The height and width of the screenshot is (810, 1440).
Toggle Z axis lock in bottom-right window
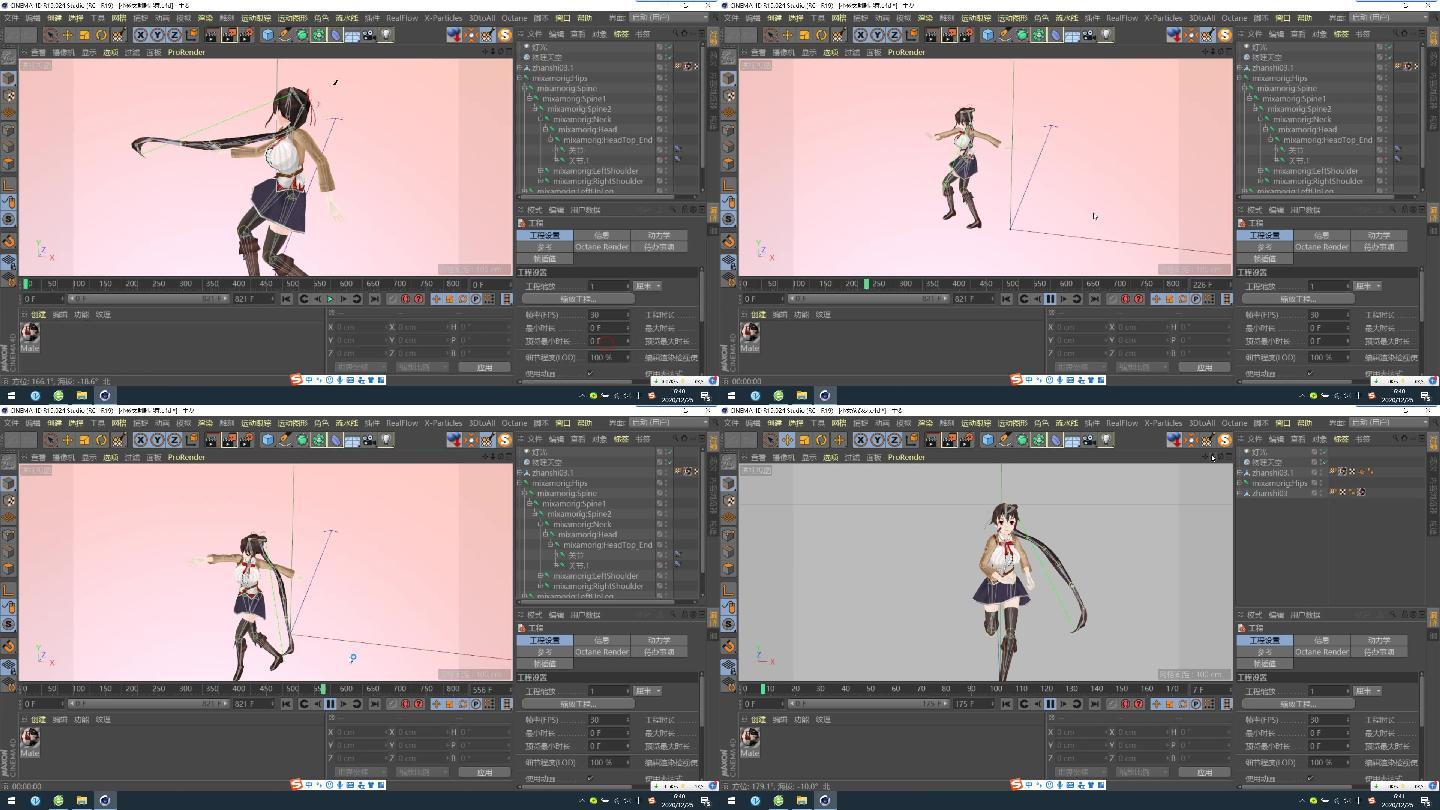pos(894,440)
